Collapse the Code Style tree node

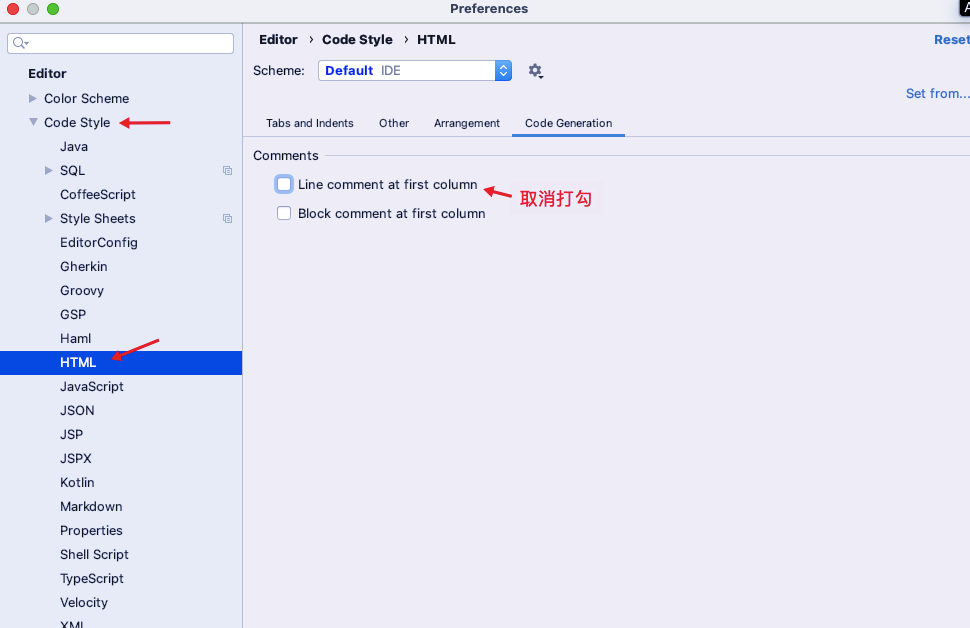(33, 123)
